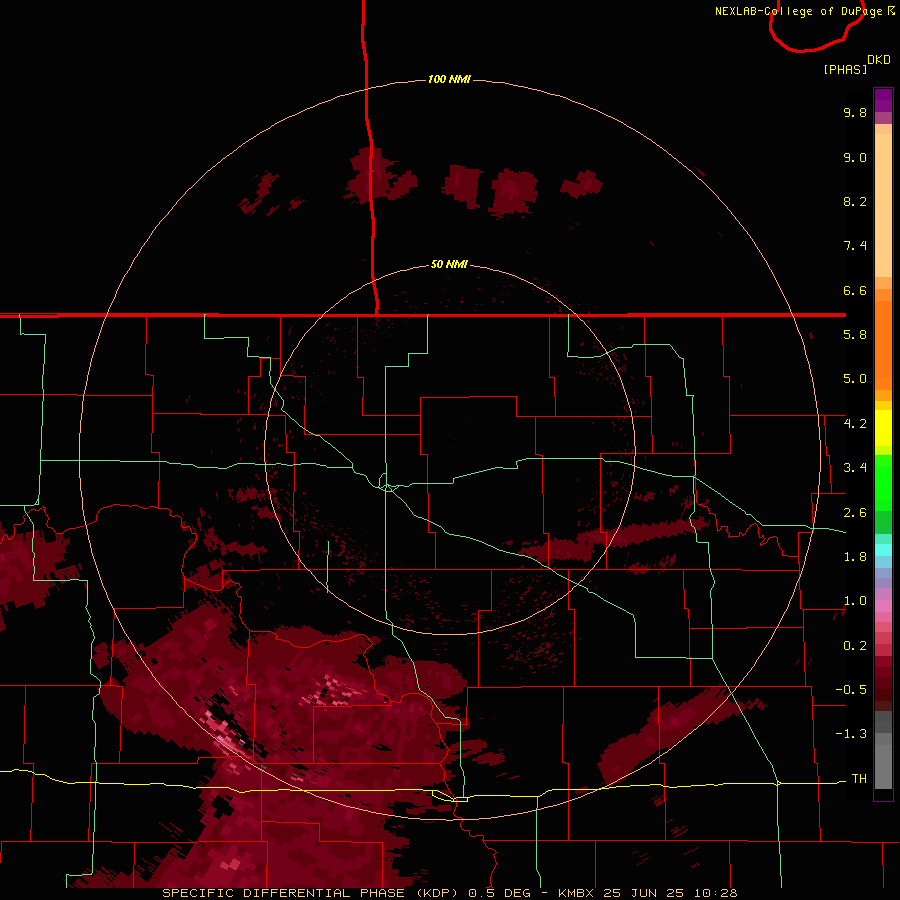Click the yellow segment of the color bar
Image resolution: width=900 pixels, height=900 pixels.
pos(883,428)
